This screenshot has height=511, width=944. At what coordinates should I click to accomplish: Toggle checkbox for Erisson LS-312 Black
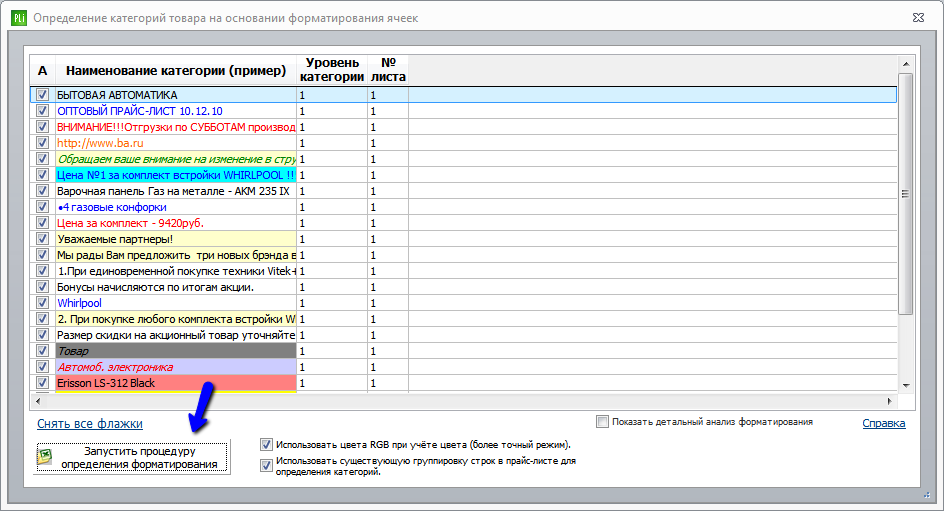pos(42,383)
